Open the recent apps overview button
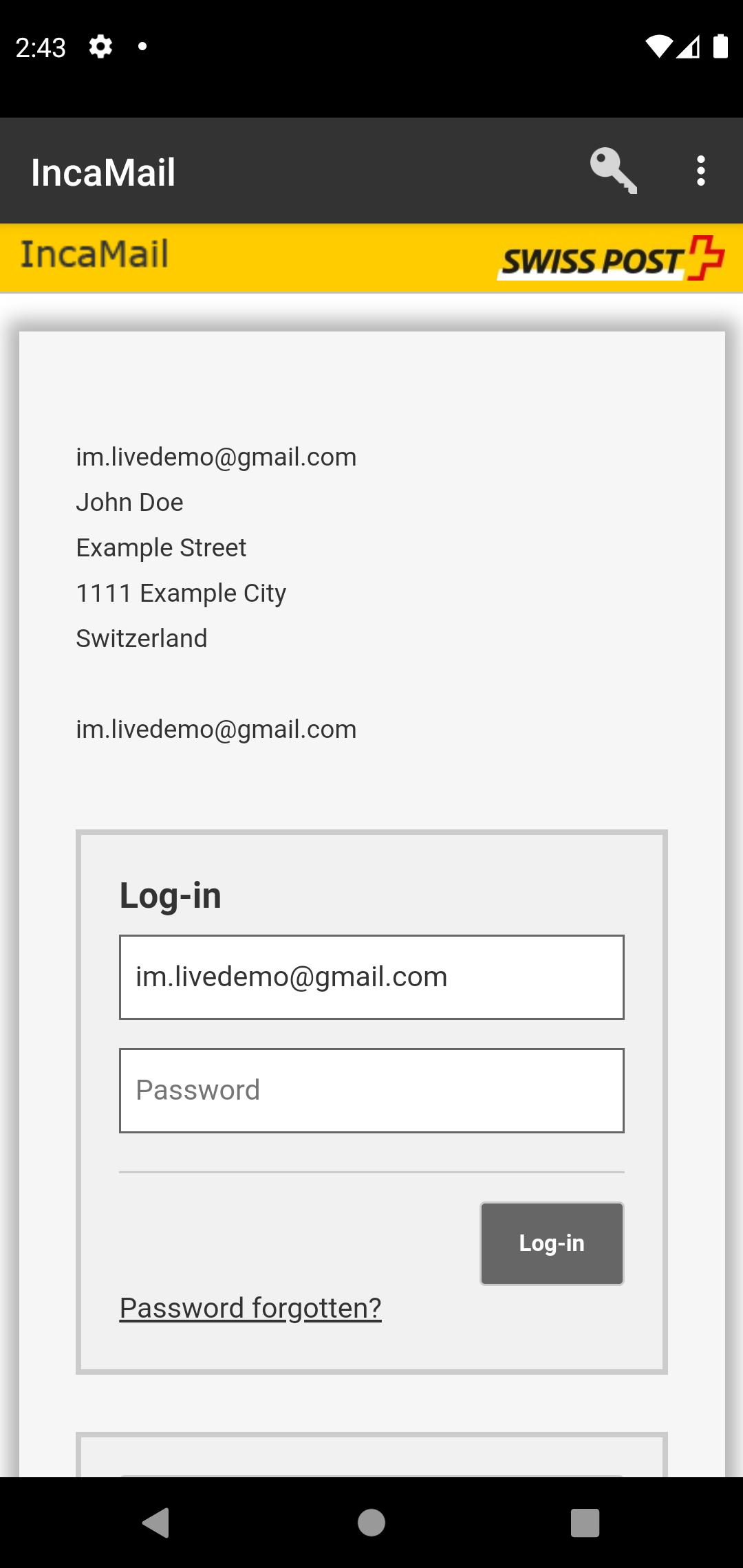Viewport: 743px width, 1568px height. click(585, 1523)
